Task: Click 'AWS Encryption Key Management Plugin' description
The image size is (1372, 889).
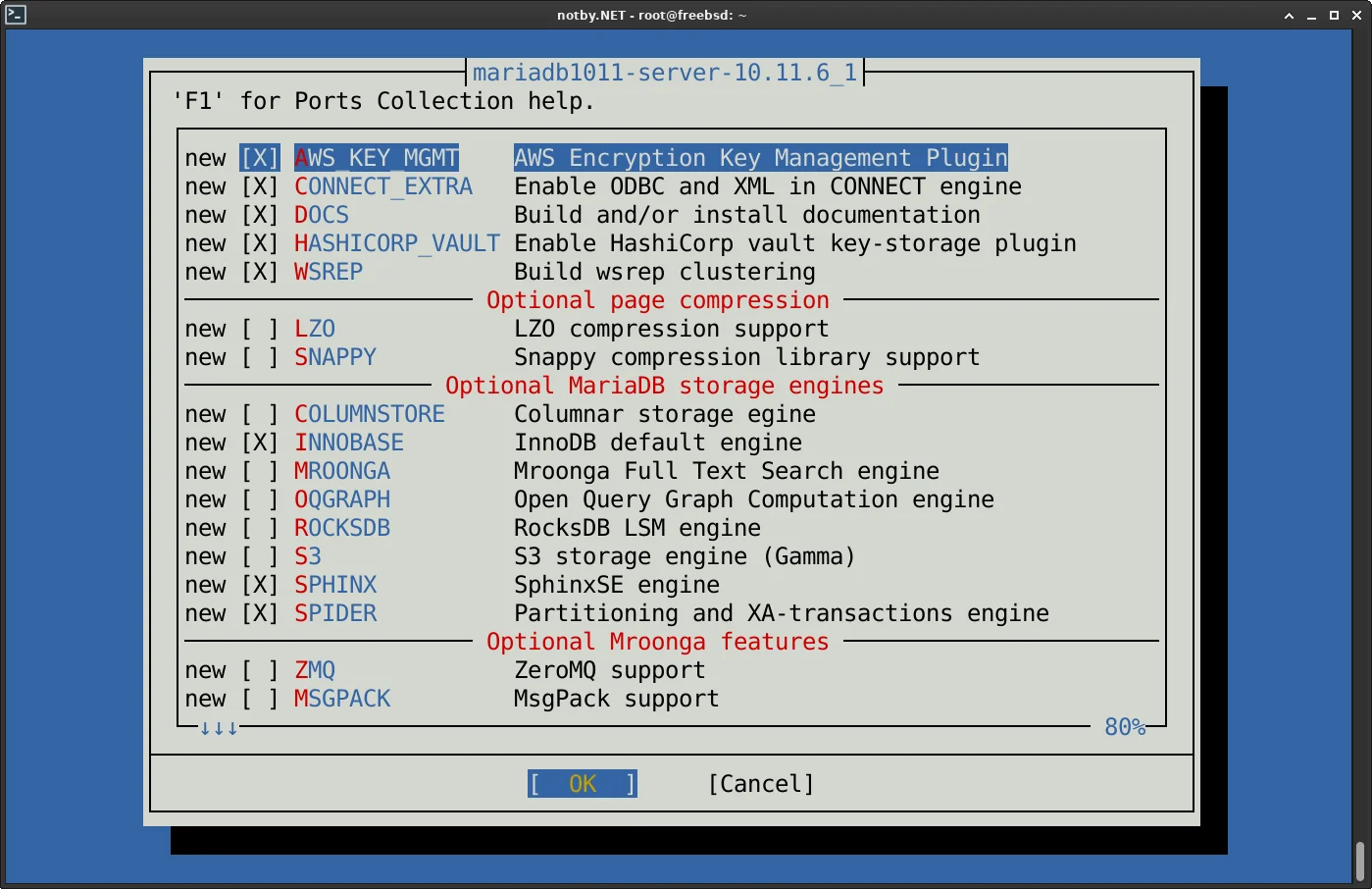Action: coord(761,158)
